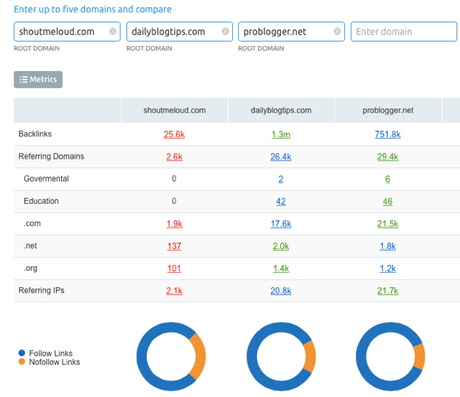This screenshot has width=460, height=397.
Task: Click the Referring IPs row label
Action: (41, 290)
